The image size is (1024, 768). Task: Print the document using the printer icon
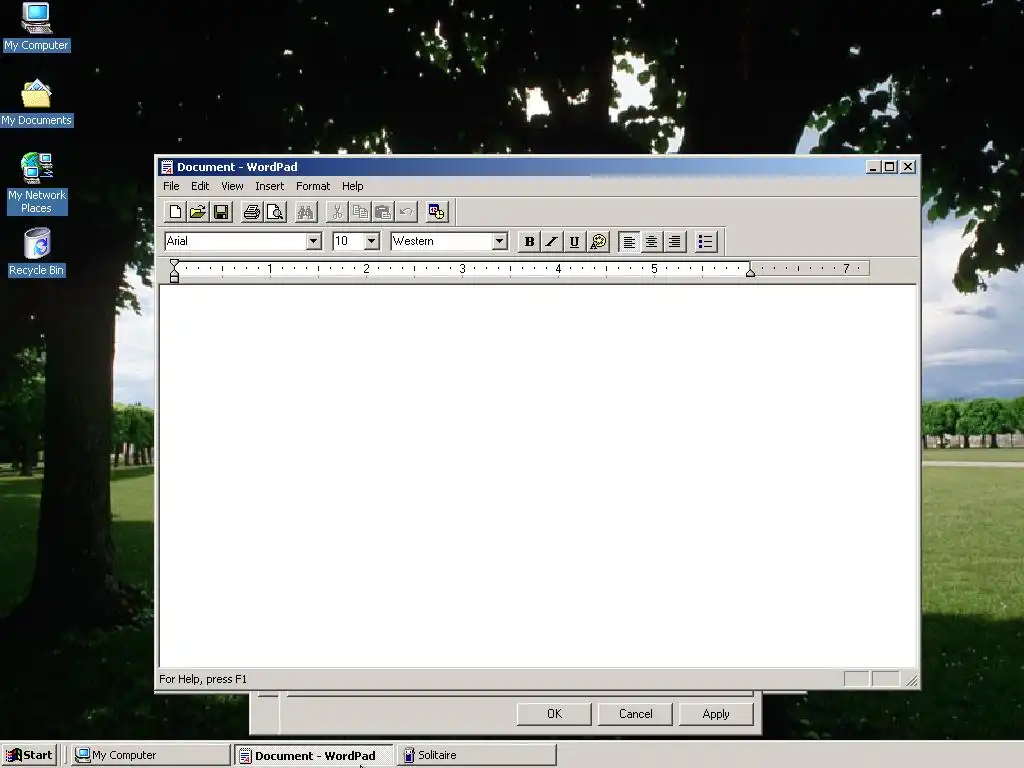pos(251,212)
